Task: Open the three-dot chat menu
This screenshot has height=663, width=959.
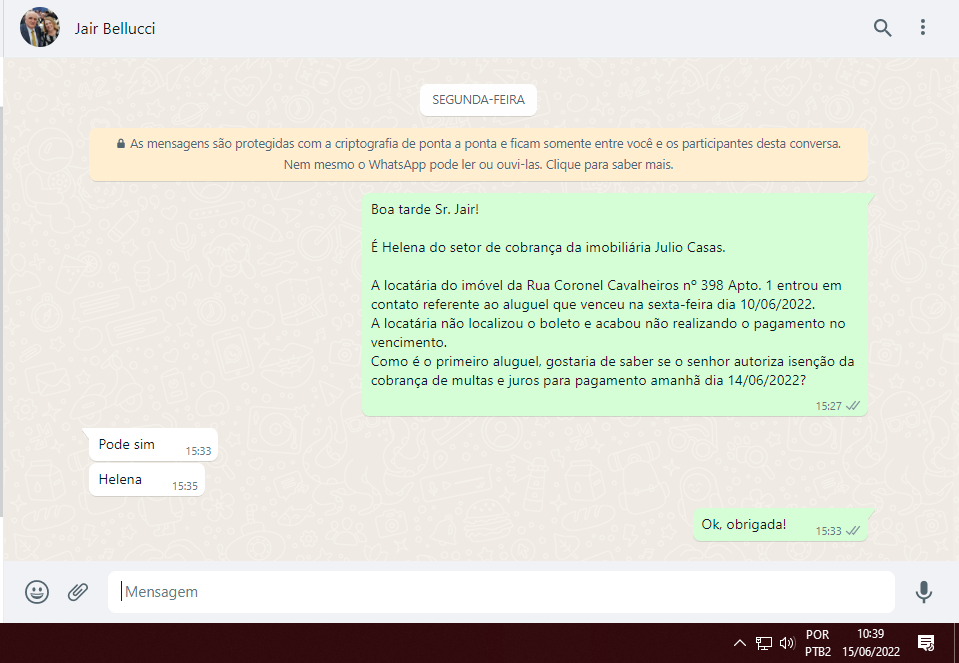Action: point(923,28)
